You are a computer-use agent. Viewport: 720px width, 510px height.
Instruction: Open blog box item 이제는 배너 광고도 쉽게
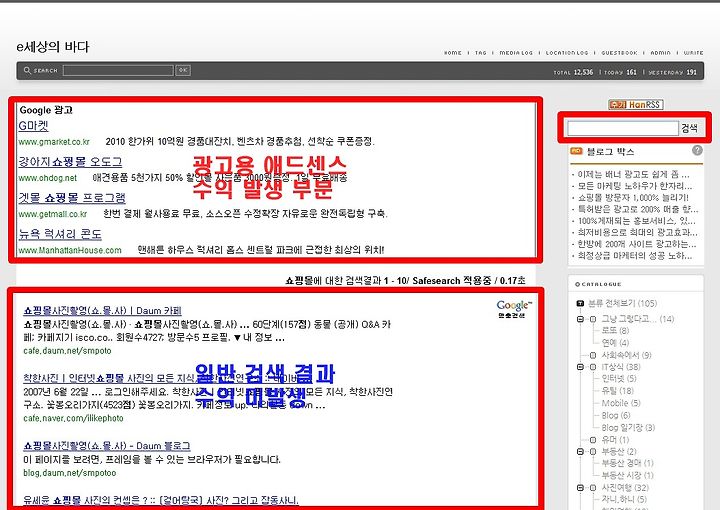click(633, 174)
